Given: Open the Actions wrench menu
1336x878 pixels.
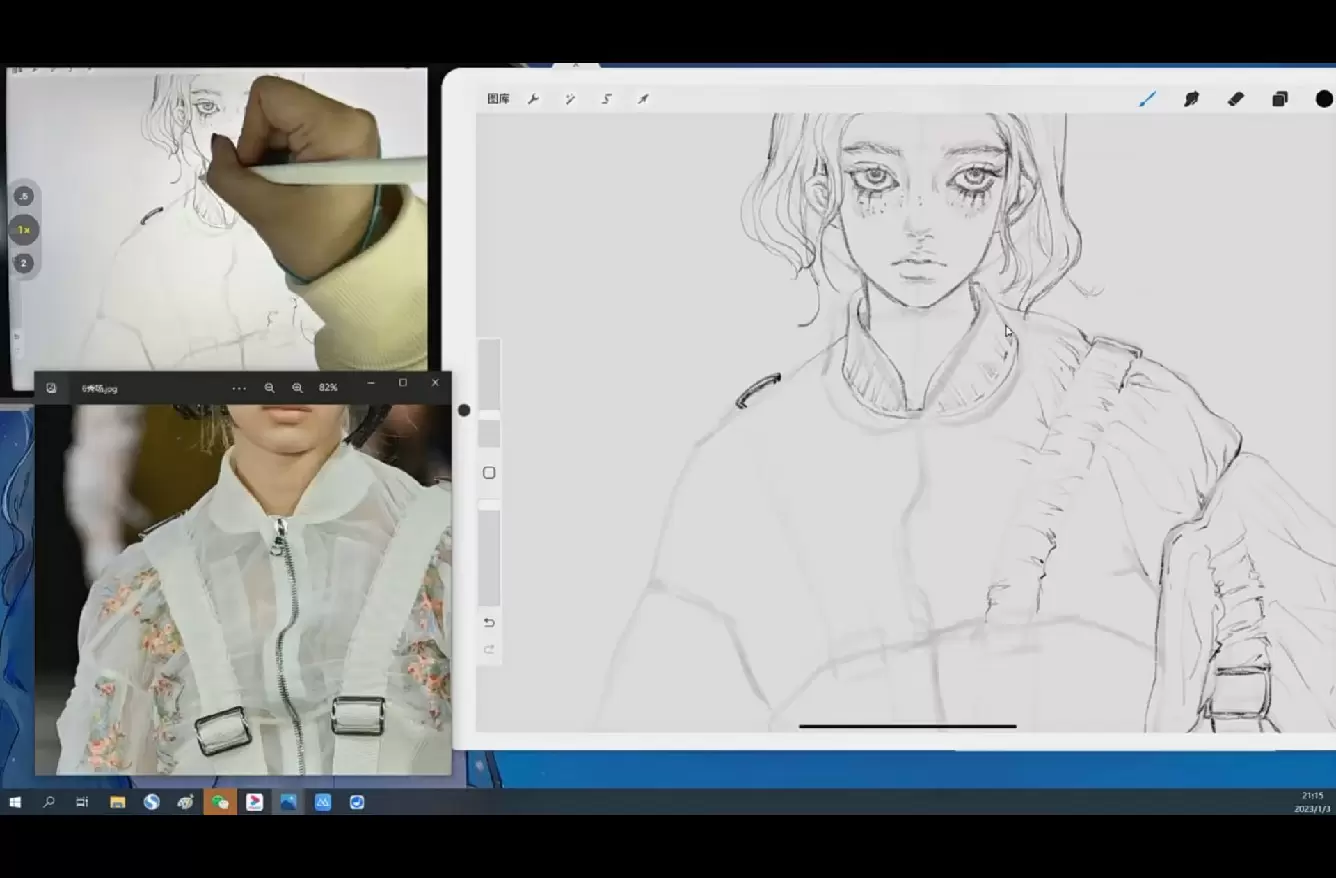Looking at the screenshot, I should coord(533,99).
